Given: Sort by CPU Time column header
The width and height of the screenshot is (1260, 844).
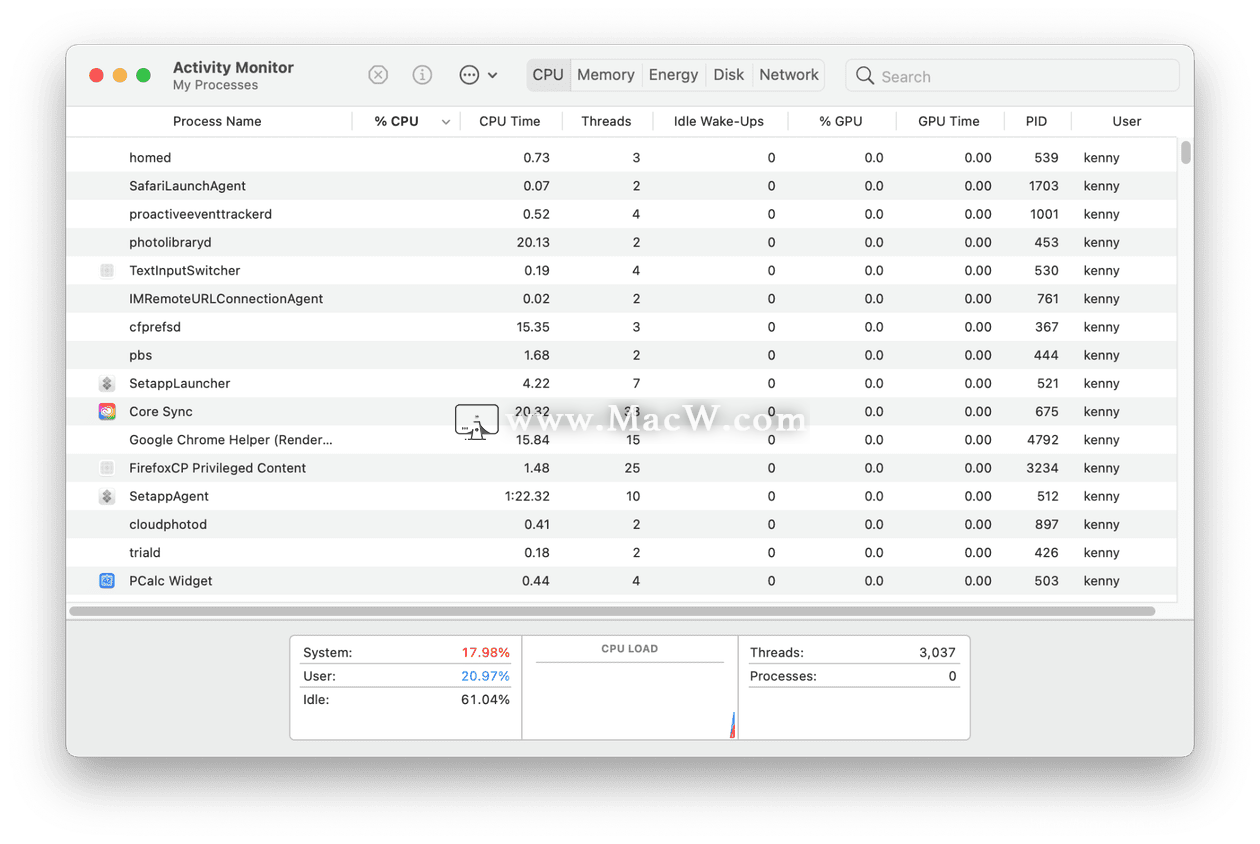Looking at the screenshot, I should click(x=510, y=122).
